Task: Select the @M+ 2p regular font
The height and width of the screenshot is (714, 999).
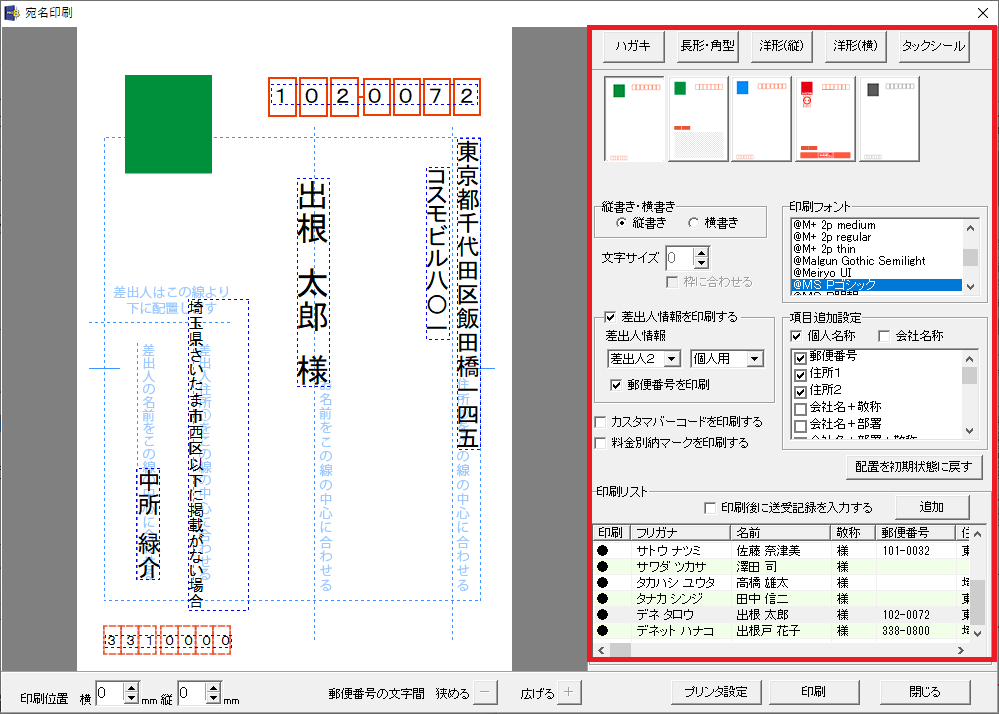Action: tap(876, 237)
